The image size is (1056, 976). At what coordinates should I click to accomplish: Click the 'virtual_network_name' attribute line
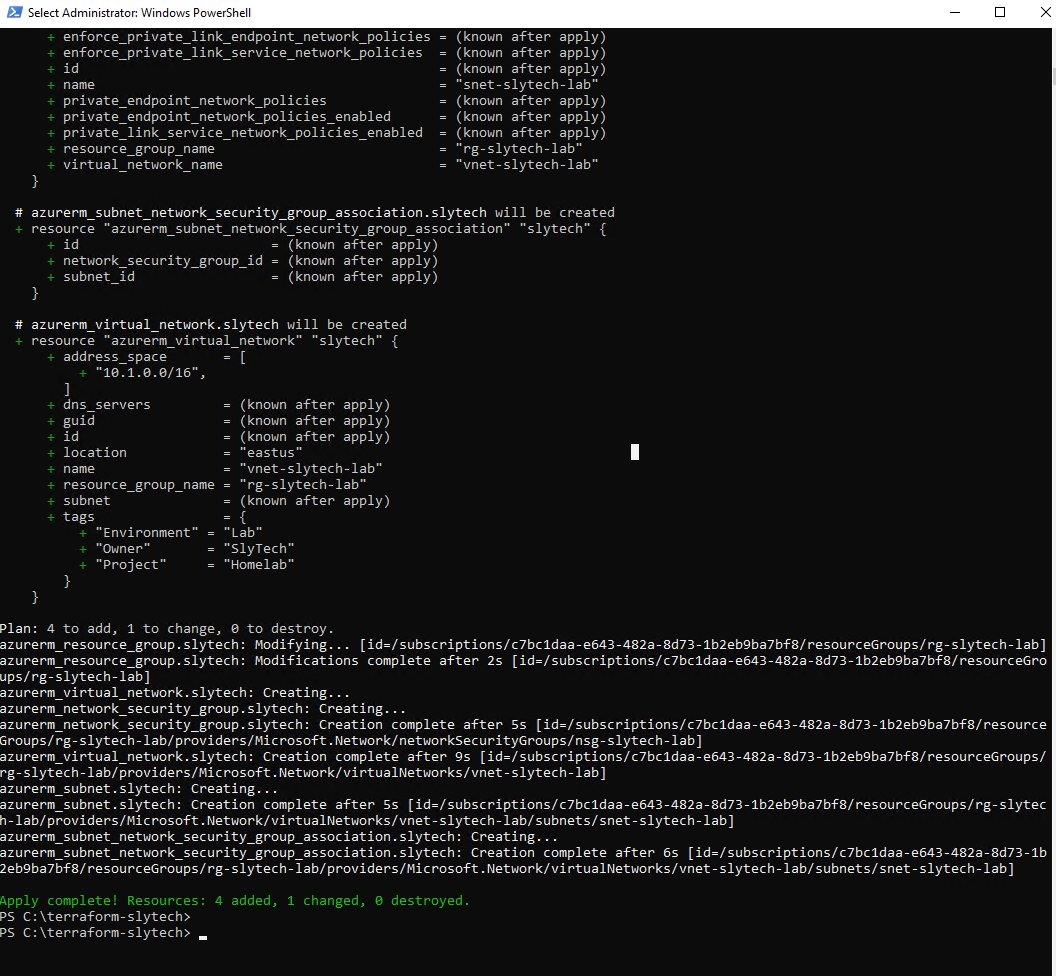[323, 165]
